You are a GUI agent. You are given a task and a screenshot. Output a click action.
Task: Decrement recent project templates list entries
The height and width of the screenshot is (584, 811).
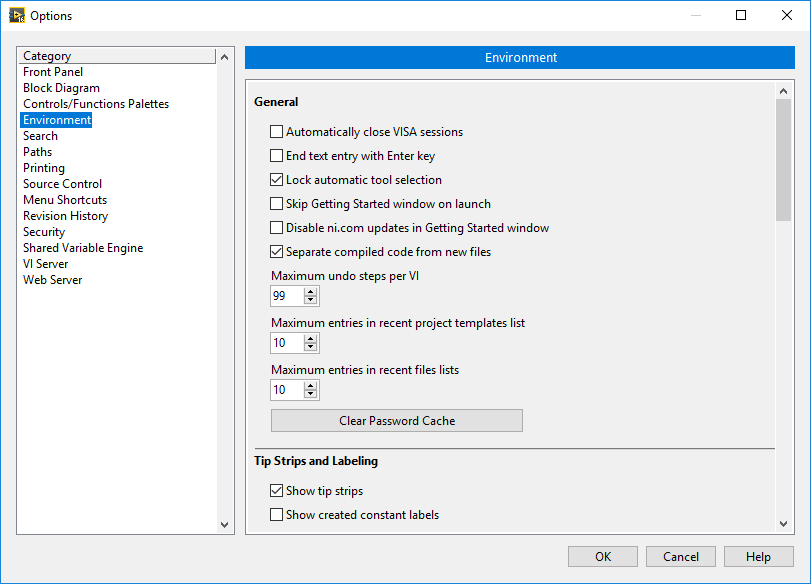pos(310,348)
